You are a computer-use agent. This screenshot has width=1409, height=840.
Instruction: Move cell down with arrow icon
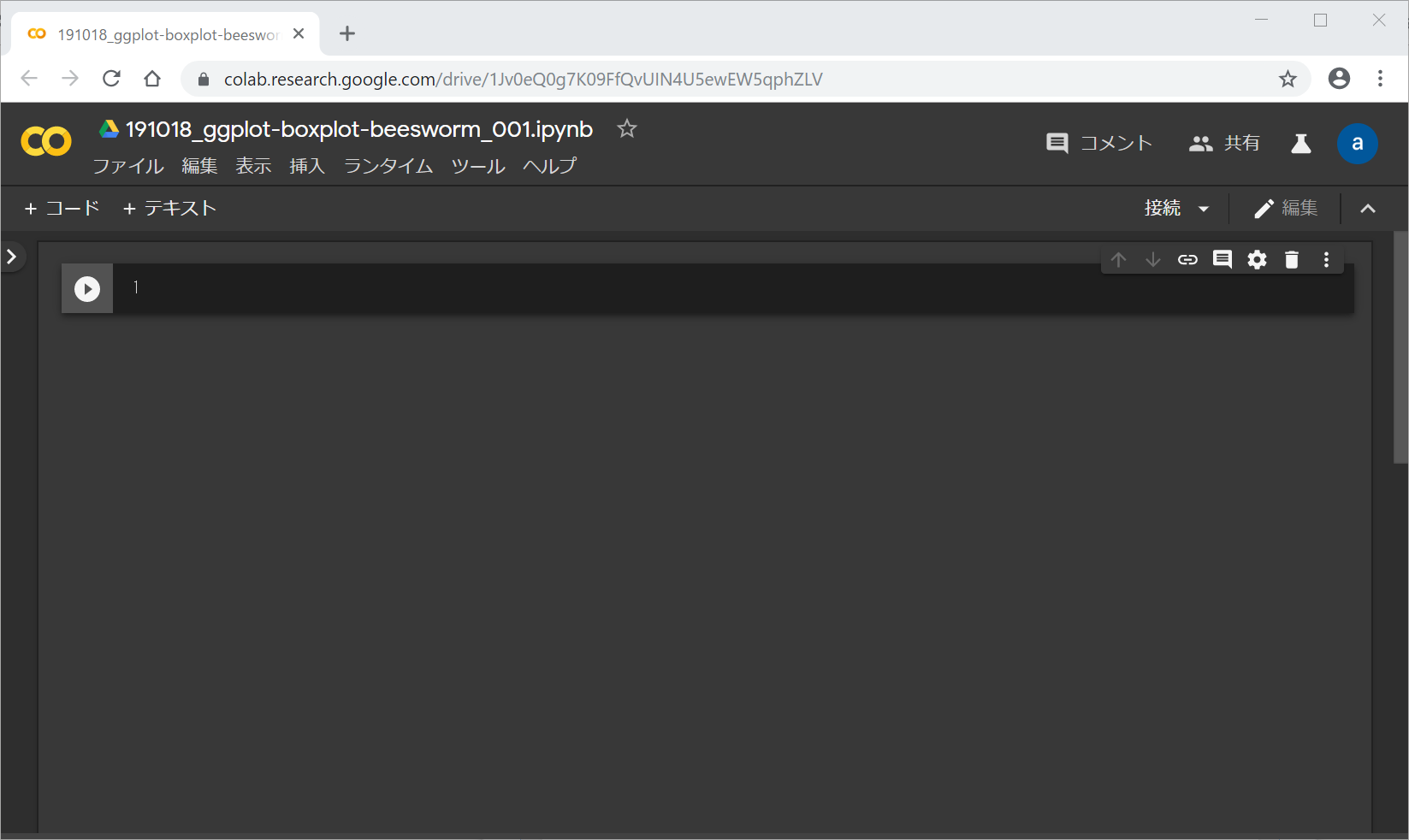click(1152, 259)
